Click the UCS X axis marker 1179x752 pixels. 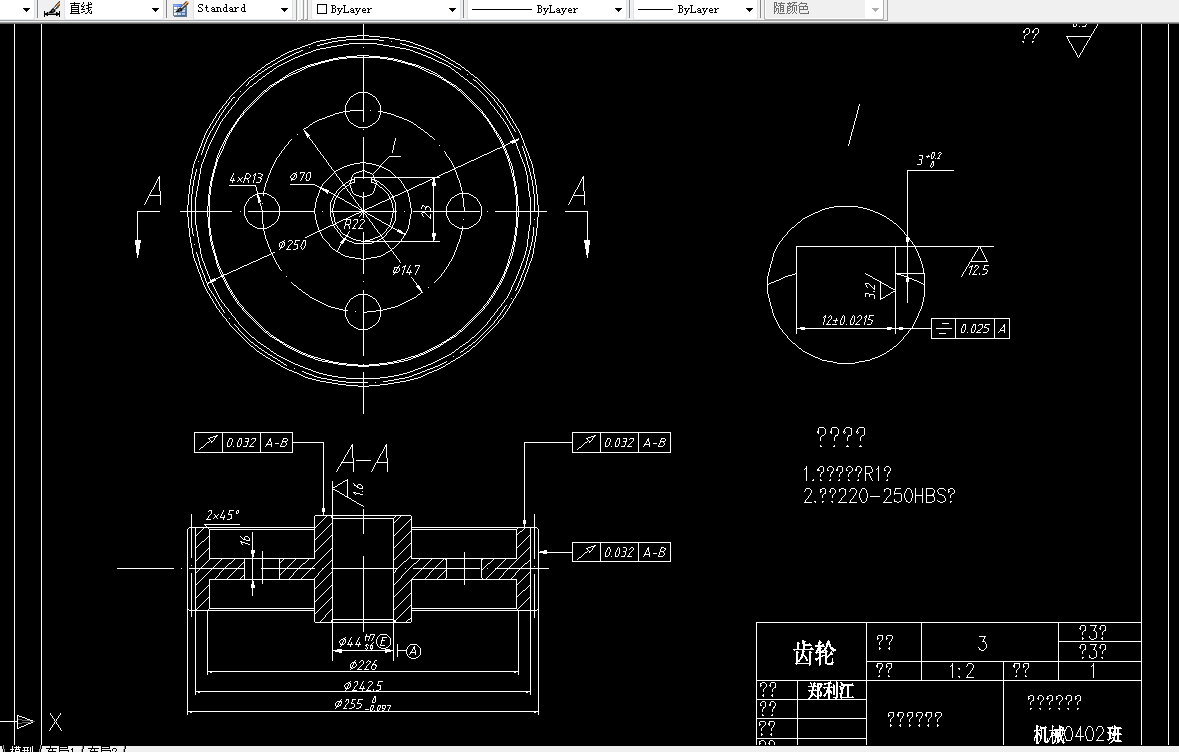[x=56, y=723]
